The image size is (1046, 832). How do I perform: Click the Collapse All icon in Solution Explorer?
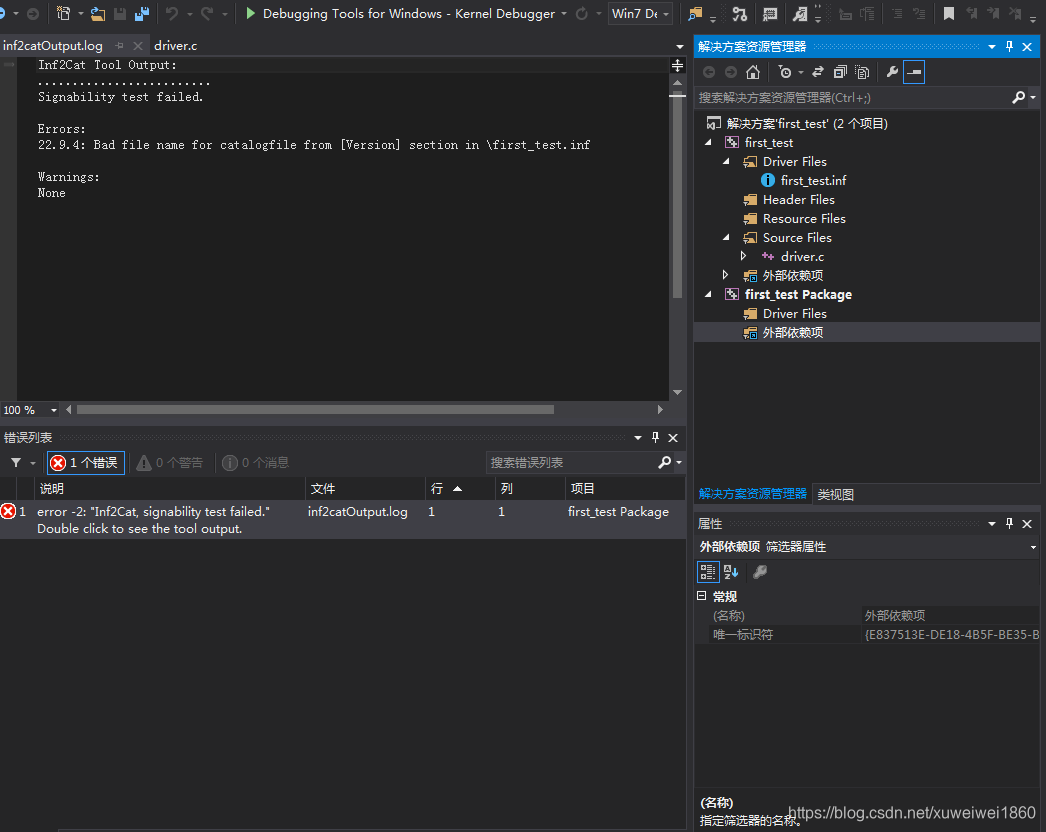point(840,72)
